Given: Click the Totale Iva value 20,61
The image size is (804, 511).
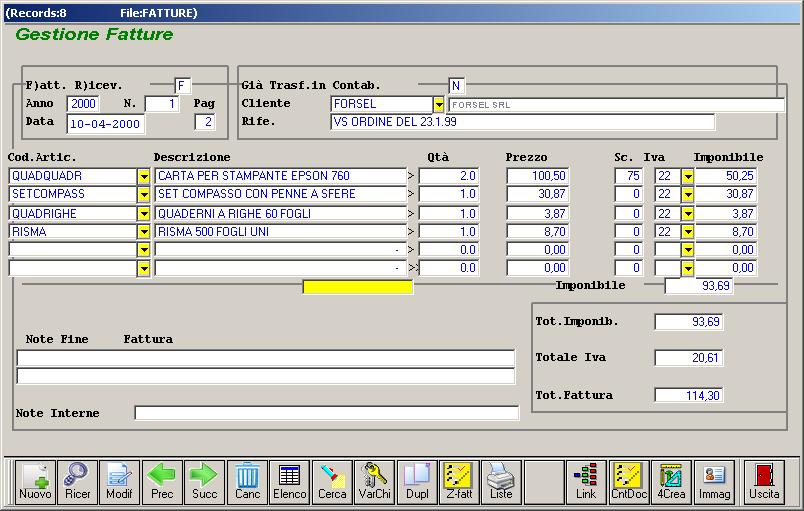Looking at the screenshot, I should pos(689,357).
